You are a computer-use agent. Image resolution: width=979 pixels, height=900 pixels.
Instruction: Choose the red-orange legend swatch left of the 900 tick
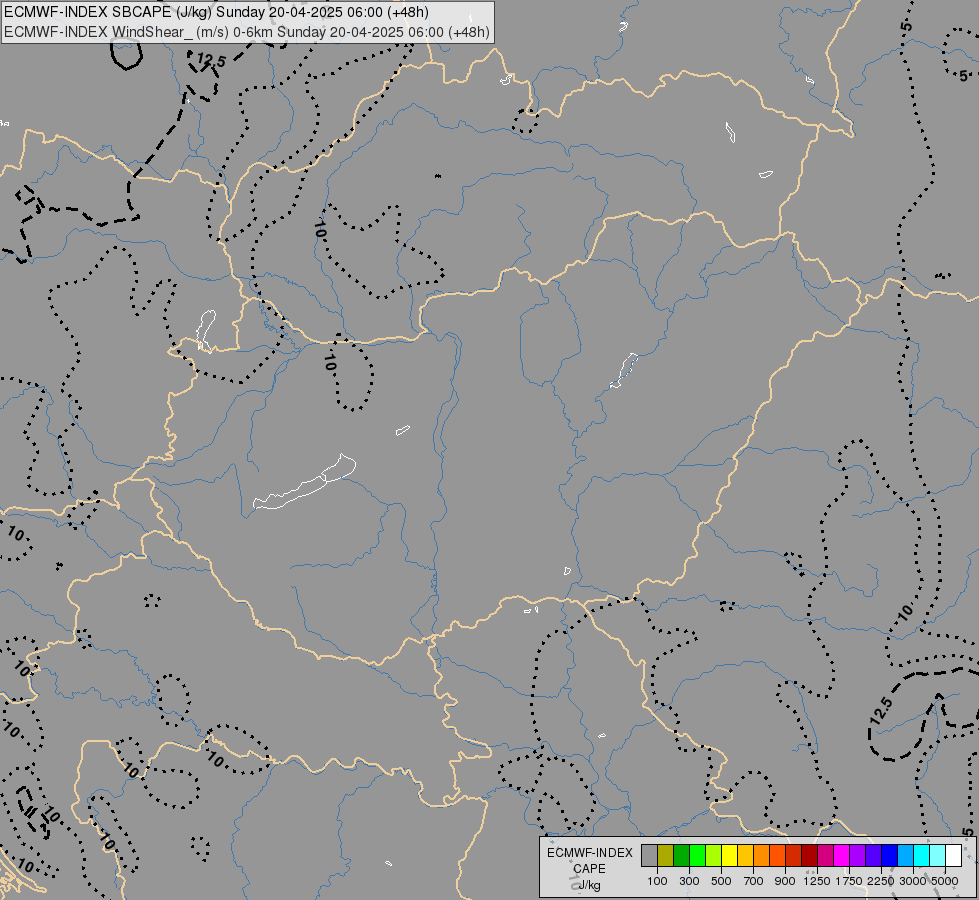coord(777,855)
